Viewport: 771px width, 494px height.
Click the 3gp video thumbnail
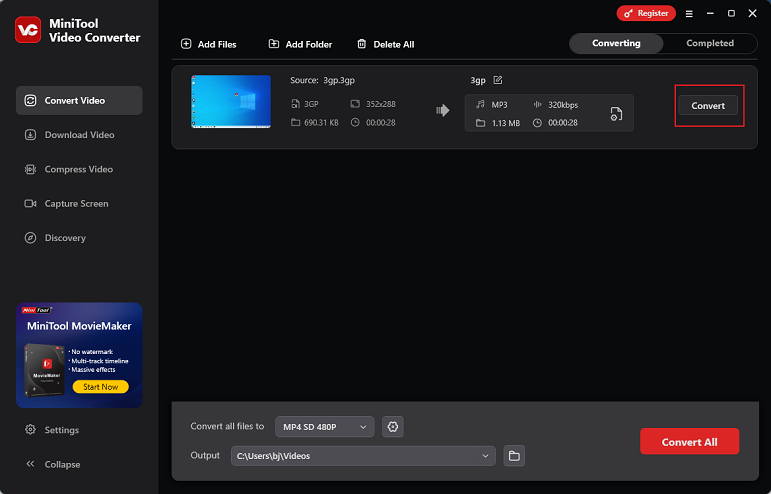coord(231,101)
